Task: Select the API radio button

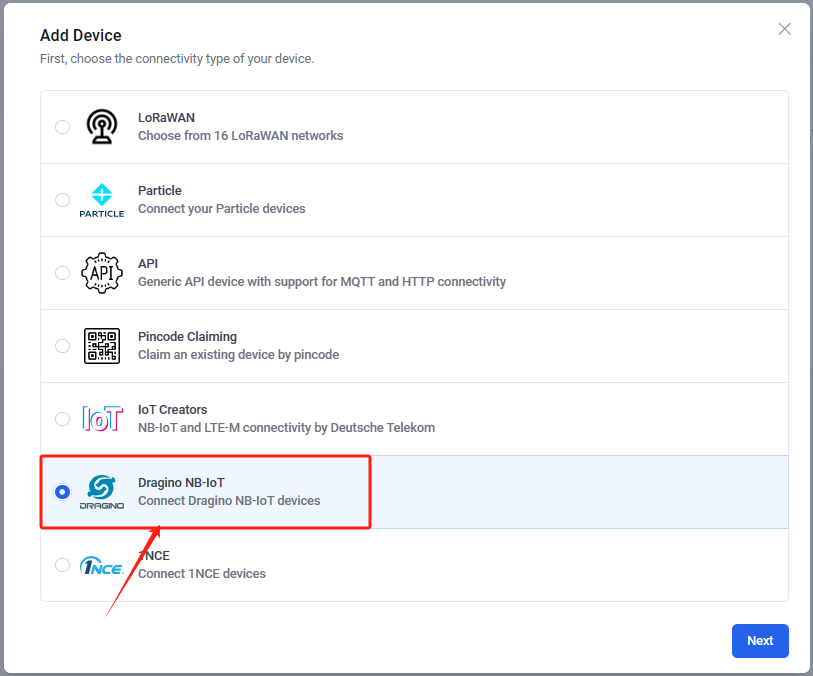Action: (62, 273)
